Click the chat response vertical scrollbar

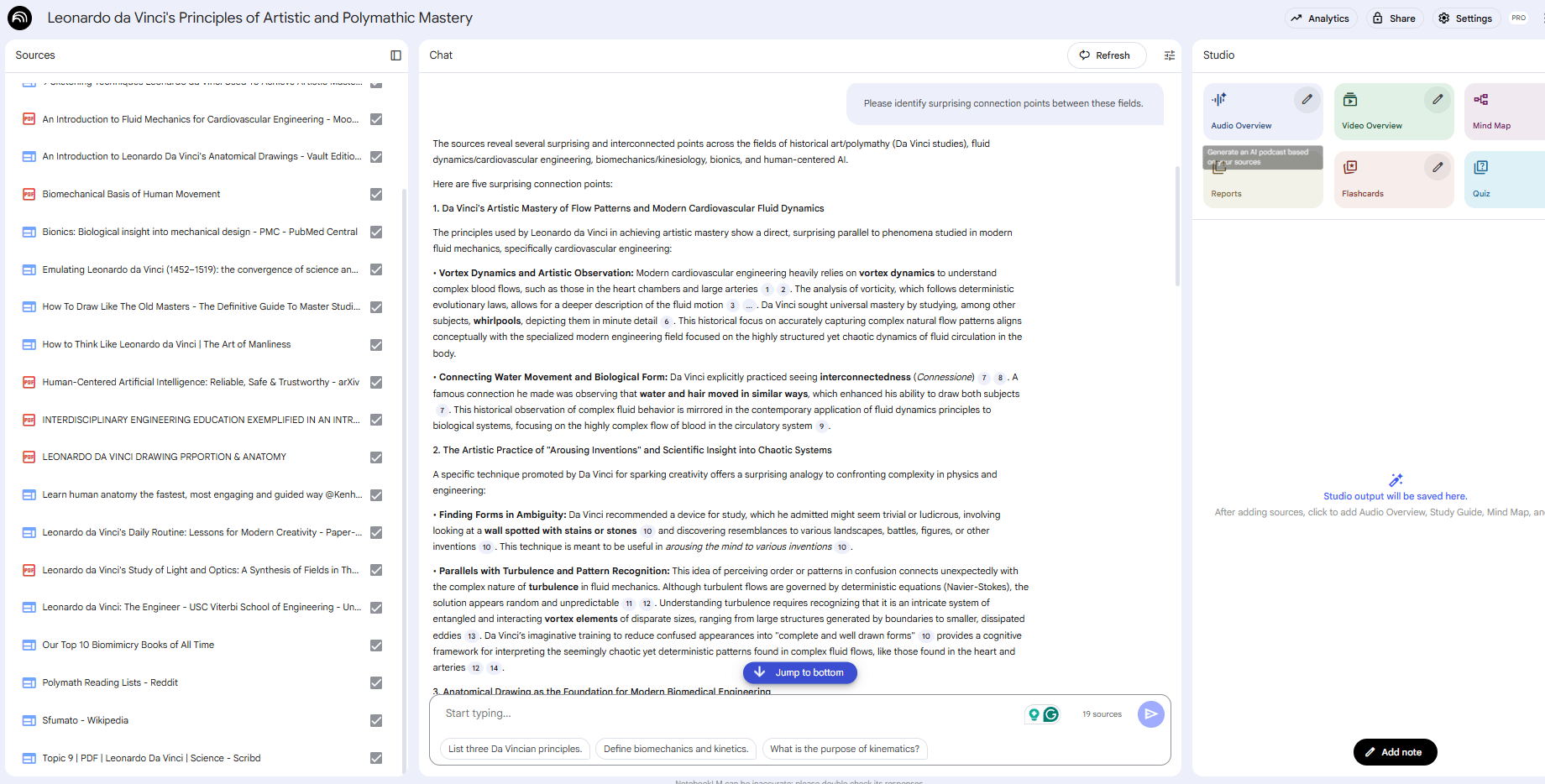1177,227
